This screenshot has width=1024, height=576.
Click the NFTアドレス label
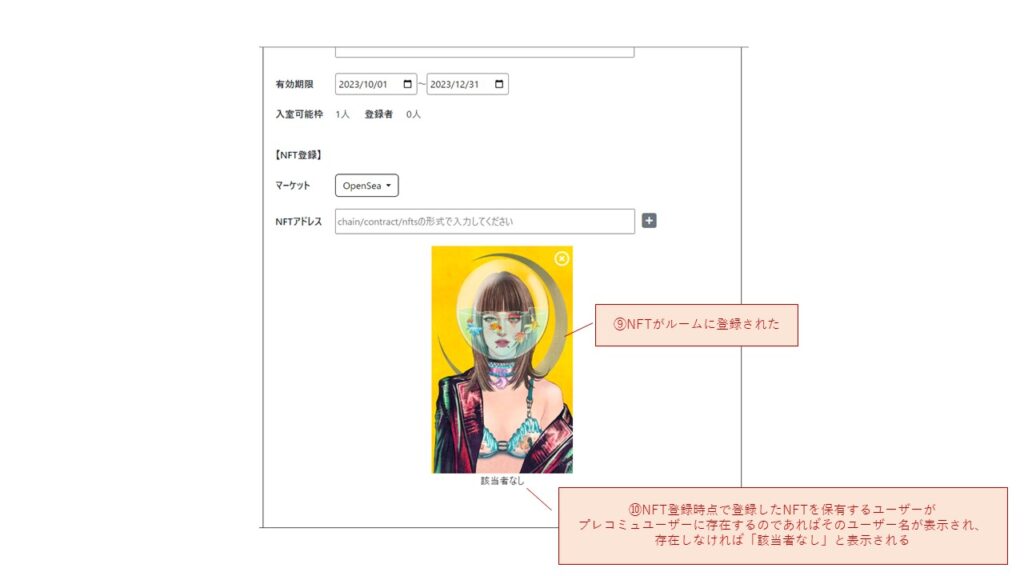(x=298, y=221)
